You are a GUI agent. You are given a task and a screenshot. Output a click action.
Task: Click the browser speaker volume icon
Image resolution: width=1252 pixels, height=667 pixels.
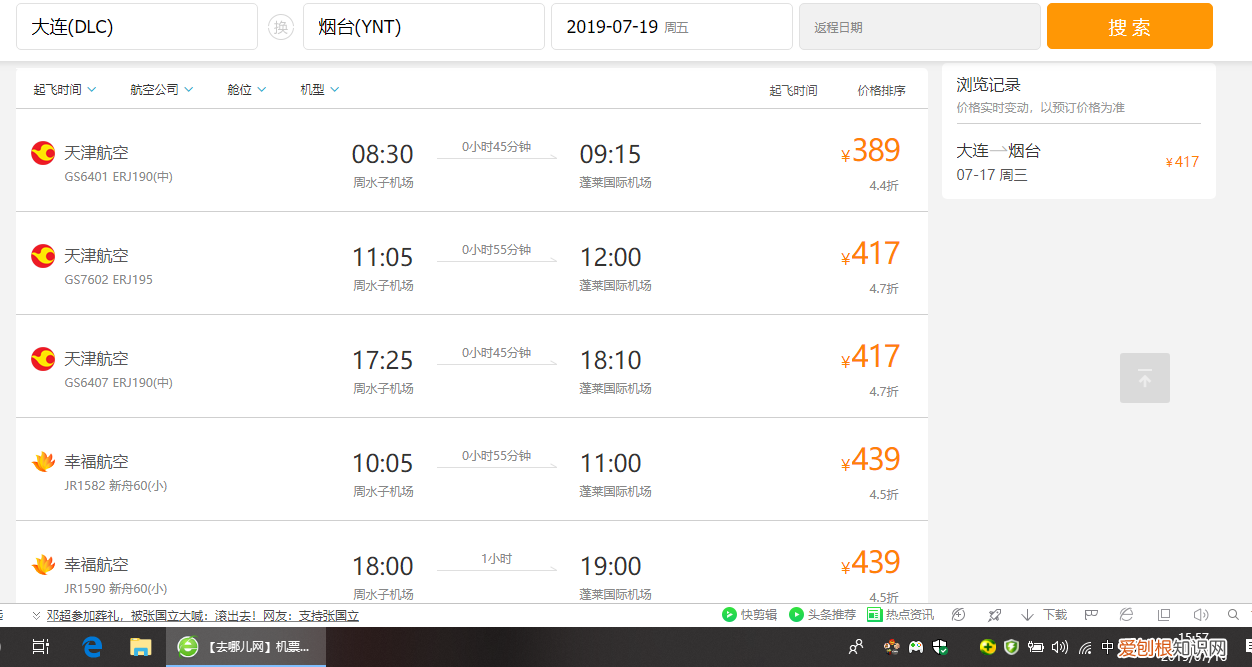coord(1201,615)
